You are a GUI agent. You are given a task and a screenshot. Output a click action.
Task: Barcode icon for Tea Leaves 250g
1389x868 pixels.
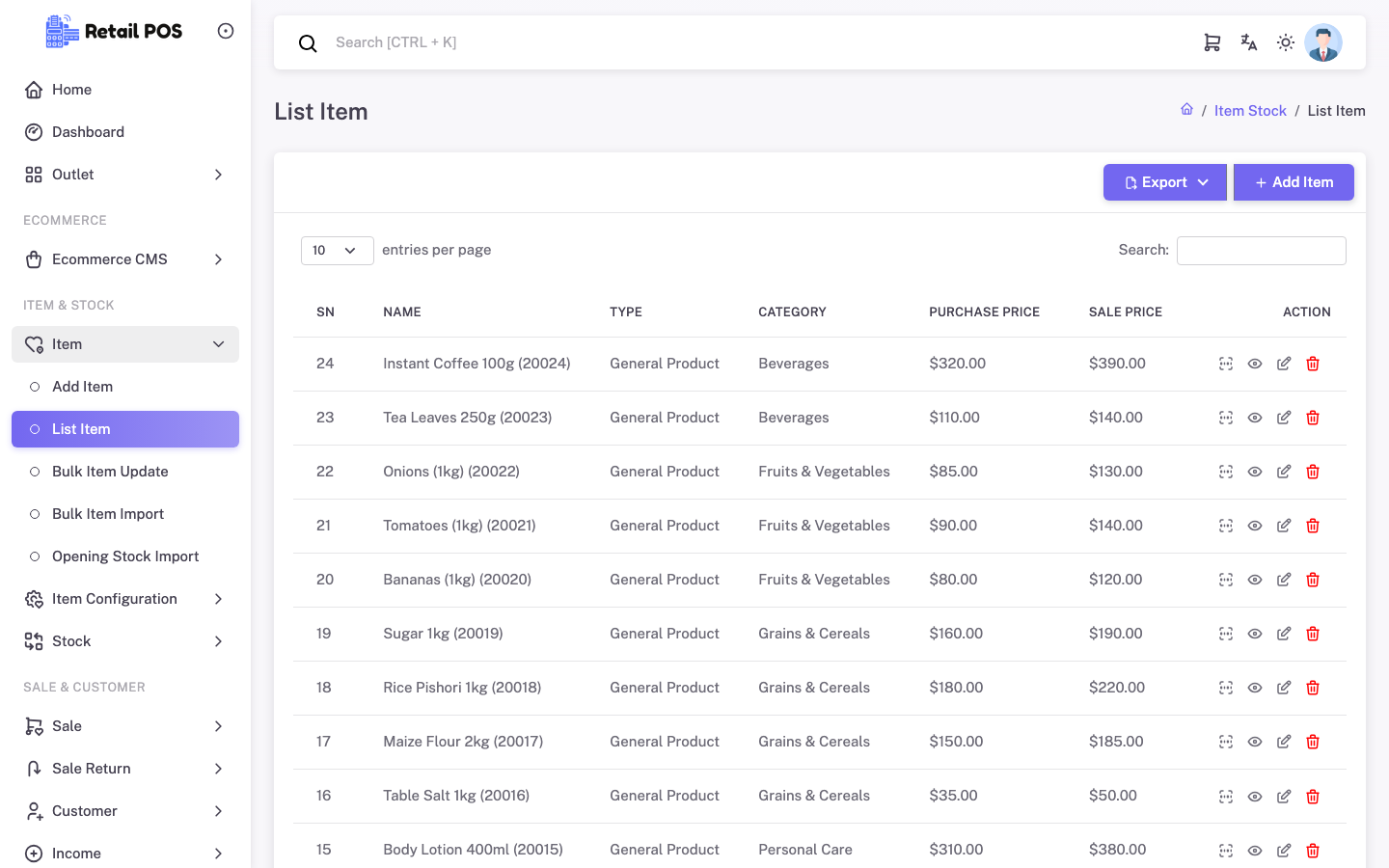[x=1226, y=418]
